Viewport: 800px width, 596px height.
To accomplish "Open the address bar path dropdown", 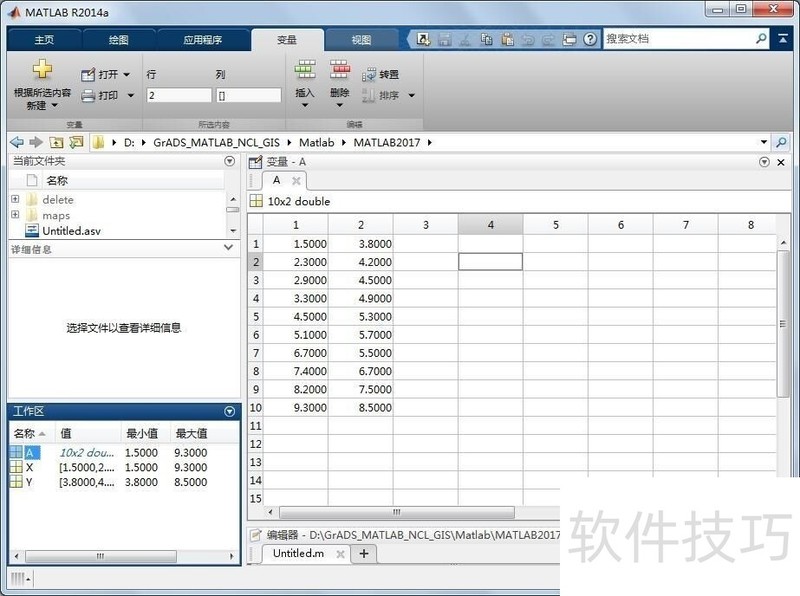I will tap(764, 142).
